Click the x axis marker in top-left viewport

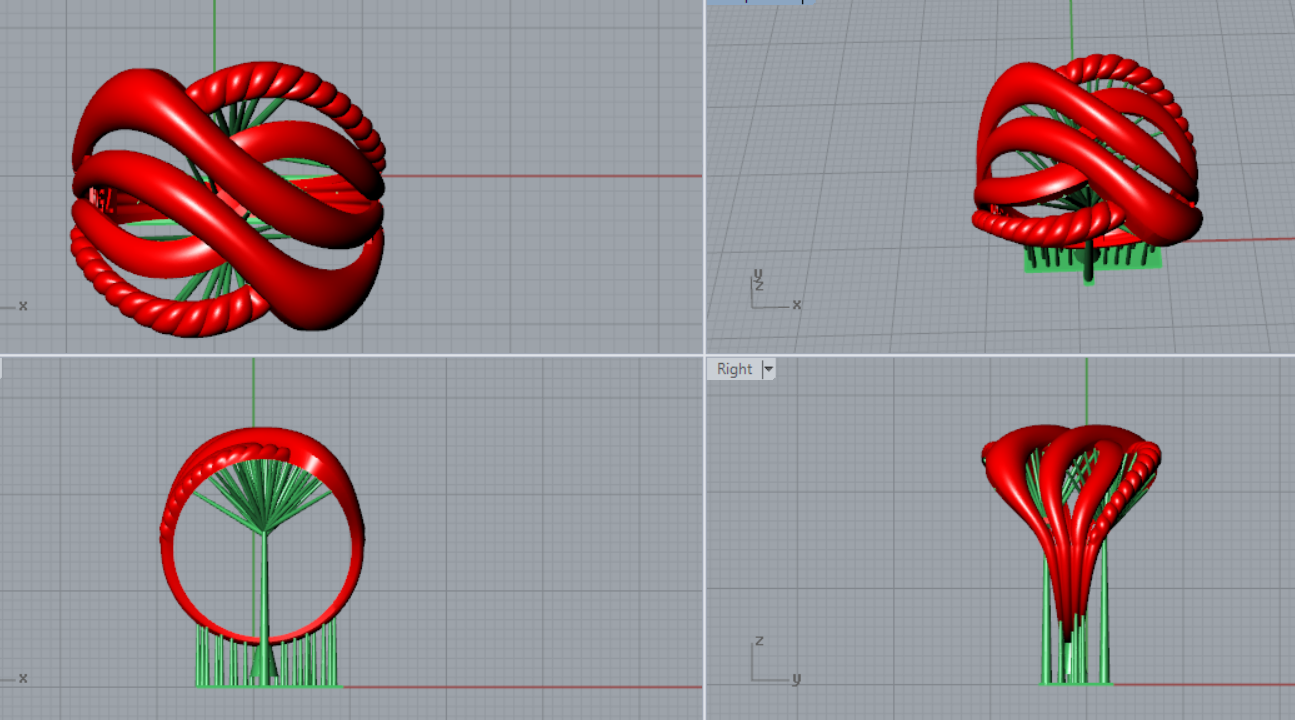click(22, 306)
